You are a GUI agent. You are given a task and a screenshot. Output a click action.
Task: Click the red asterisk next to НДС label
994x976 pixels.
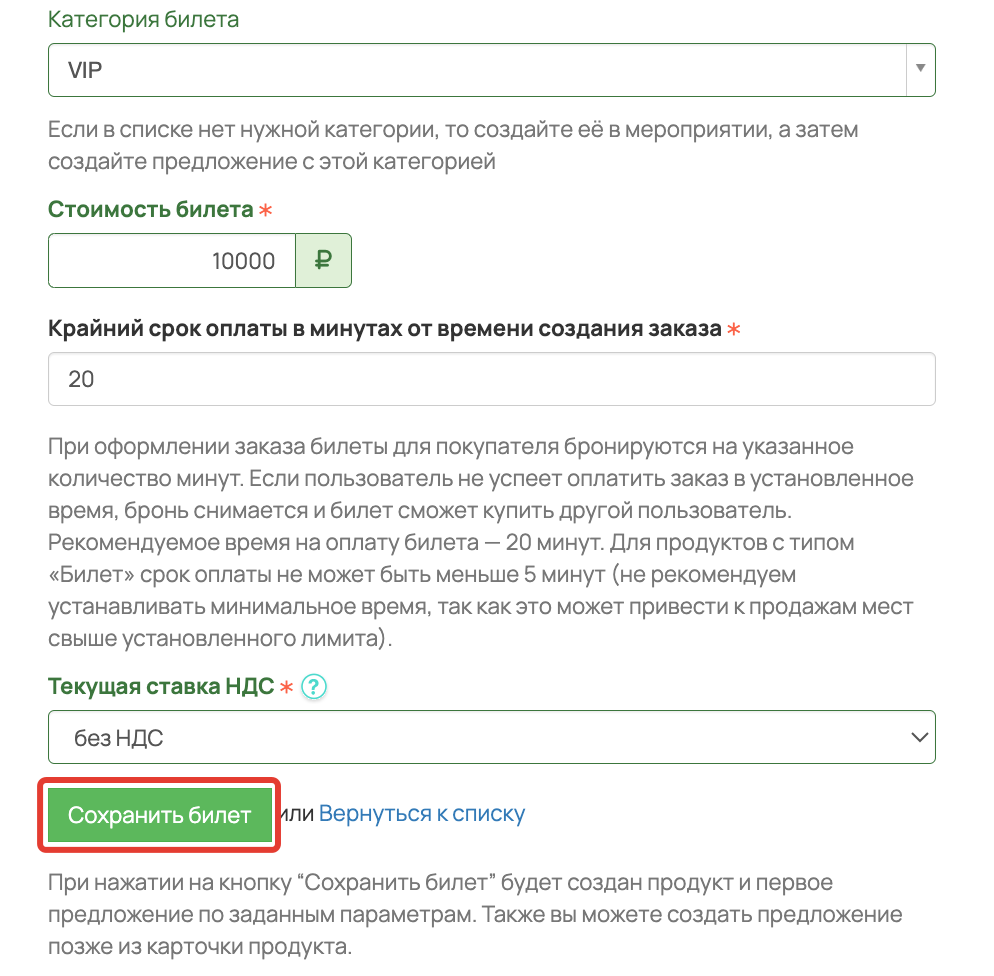287,686
